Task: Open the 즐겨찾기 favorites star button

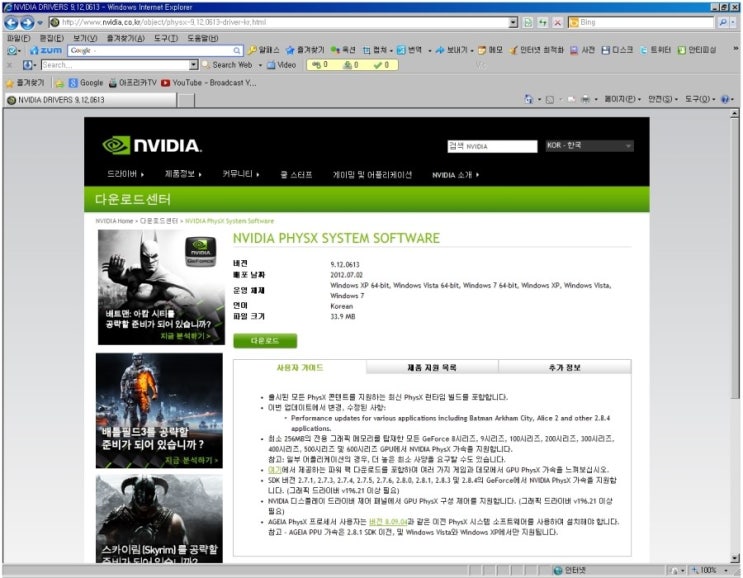Action: tap(25, 83)
